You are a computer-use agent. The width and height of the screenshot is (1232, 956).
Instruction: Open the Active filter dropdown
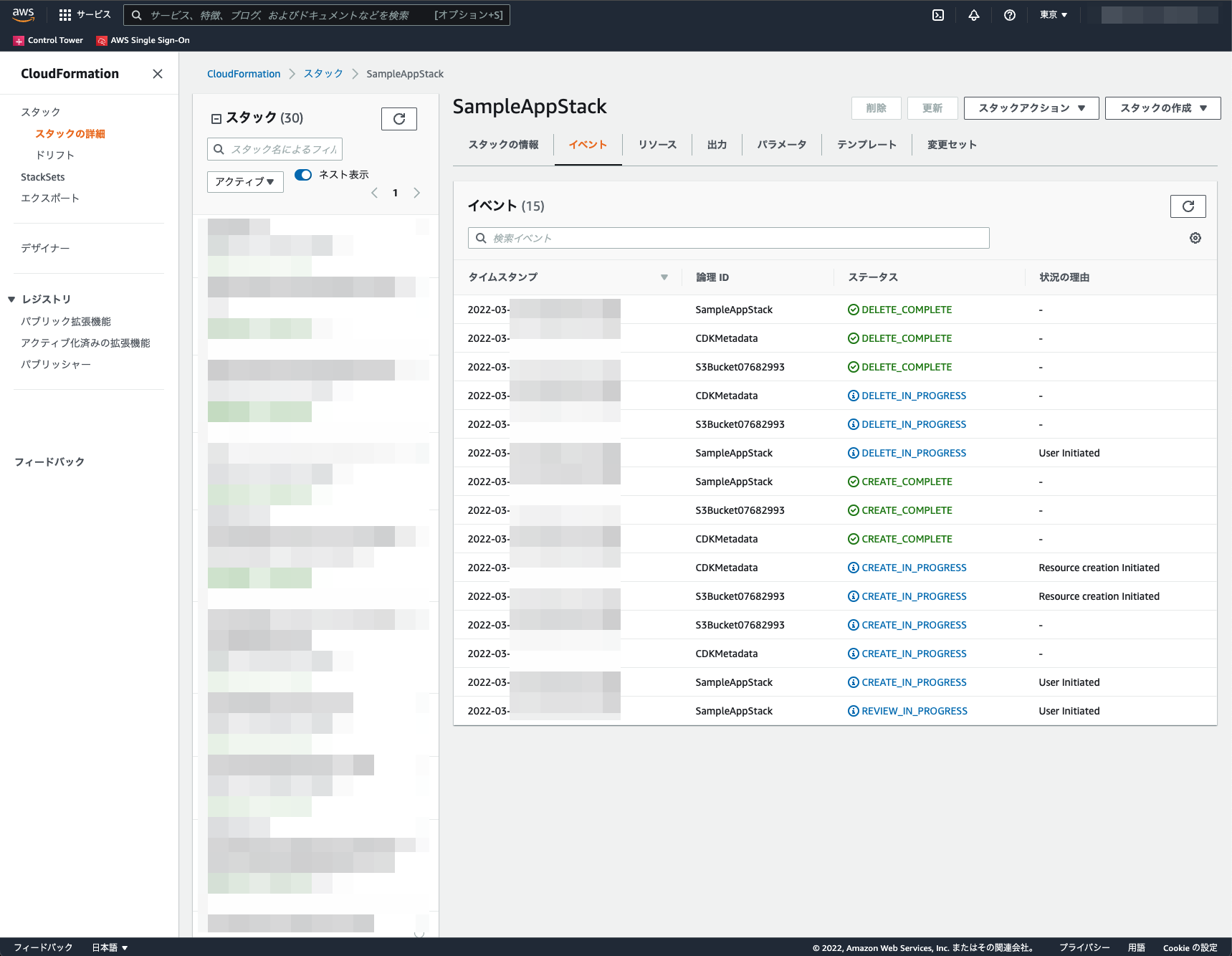(x=245, y=182)
